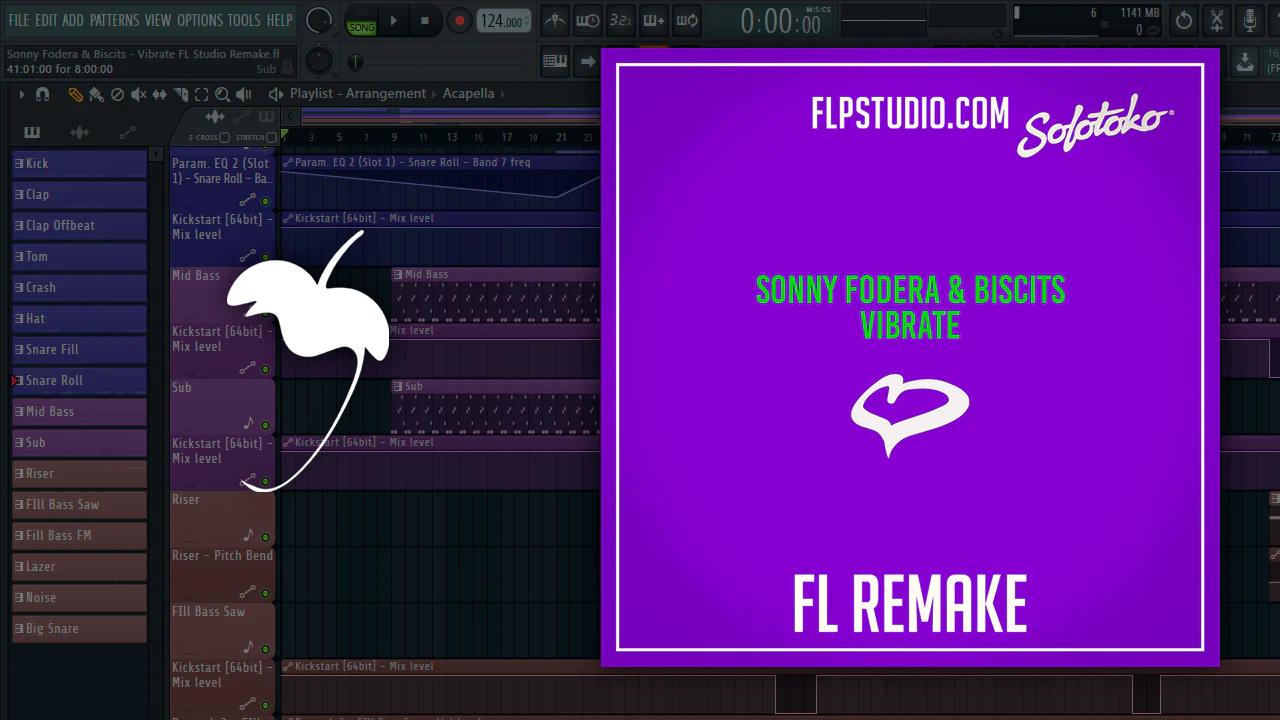This screenshot has height=720, width=1280.
Task: Mute the Riser playlist track
Action: tap(265, 537)
